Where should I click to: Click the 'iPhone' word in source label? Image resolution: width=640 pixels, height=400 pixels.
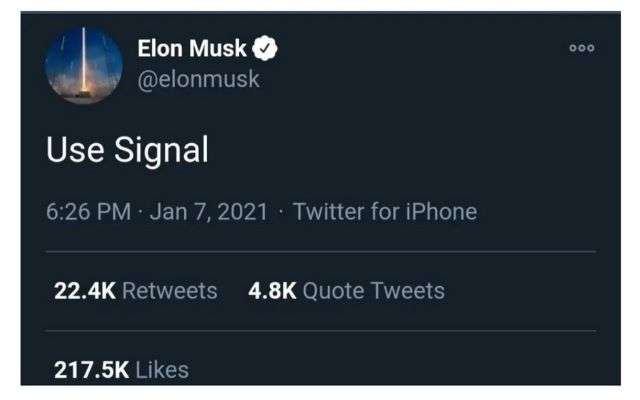point(437,212)
